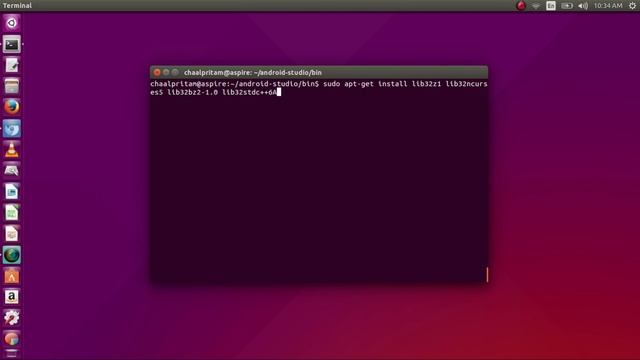Open the Chromium browser launcher icon

(x=11, y=129)
